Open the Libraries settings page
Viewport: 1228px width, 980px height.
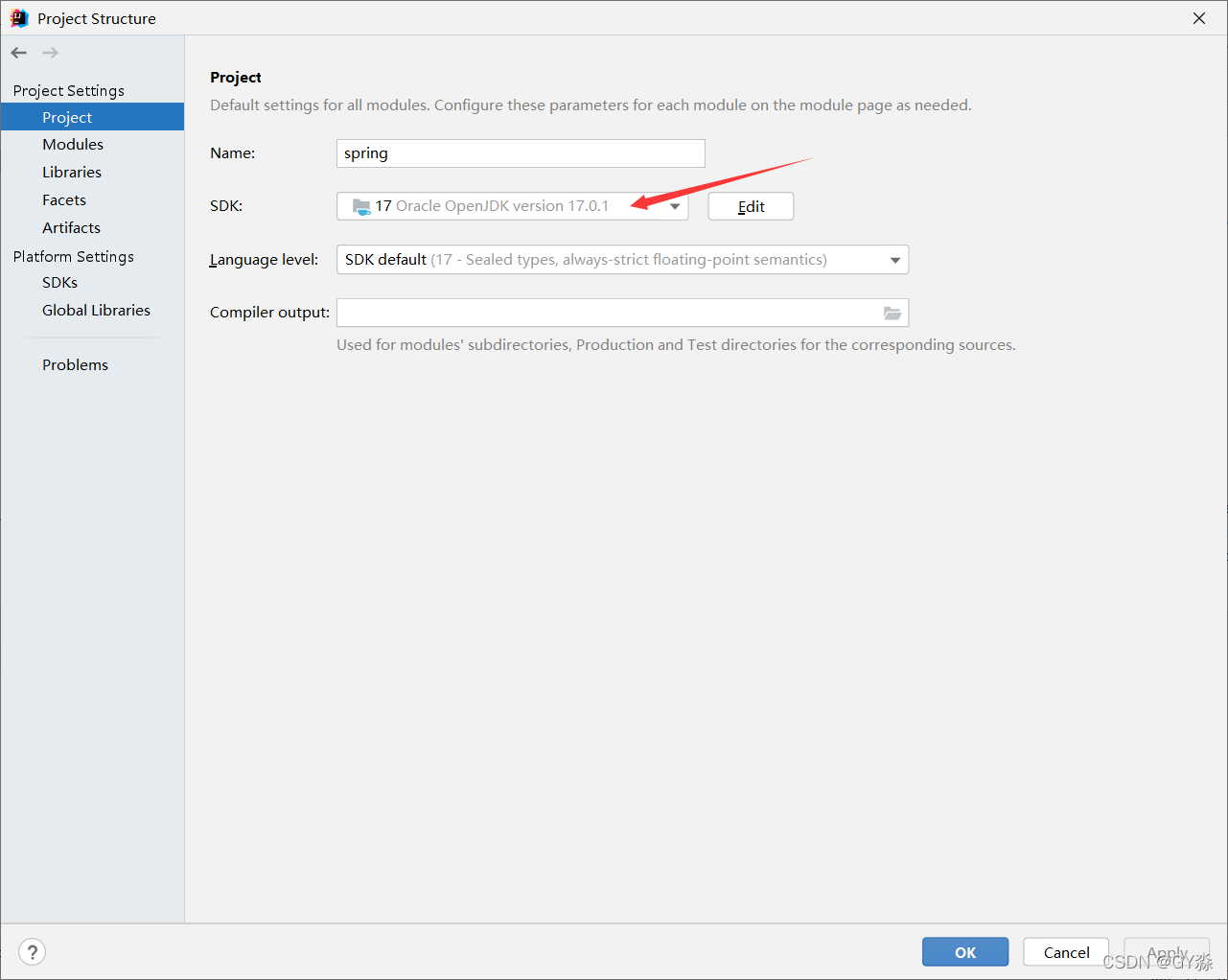pos(72,172)
